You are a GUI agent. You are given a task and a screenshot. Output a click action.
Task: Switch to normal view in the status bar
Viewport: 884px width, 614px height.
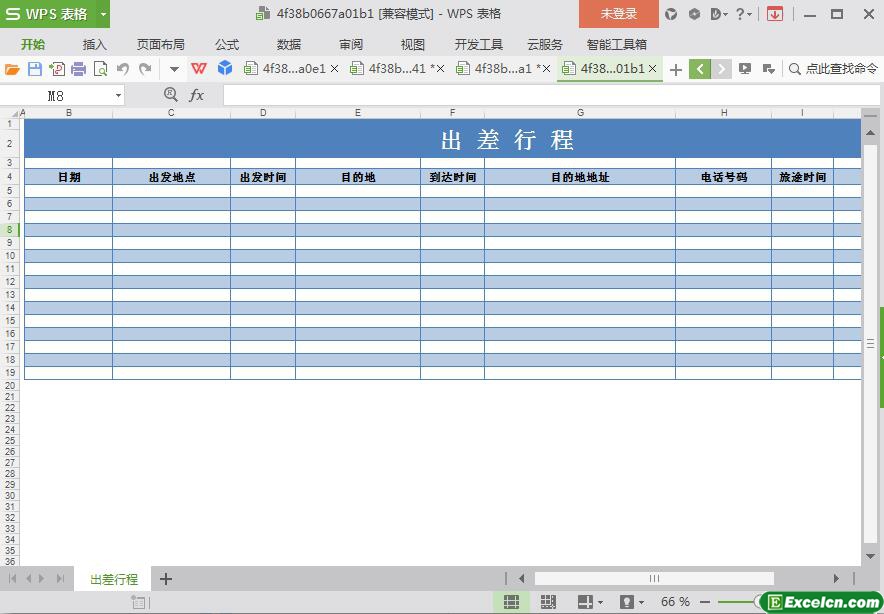[x=511, y=602]
